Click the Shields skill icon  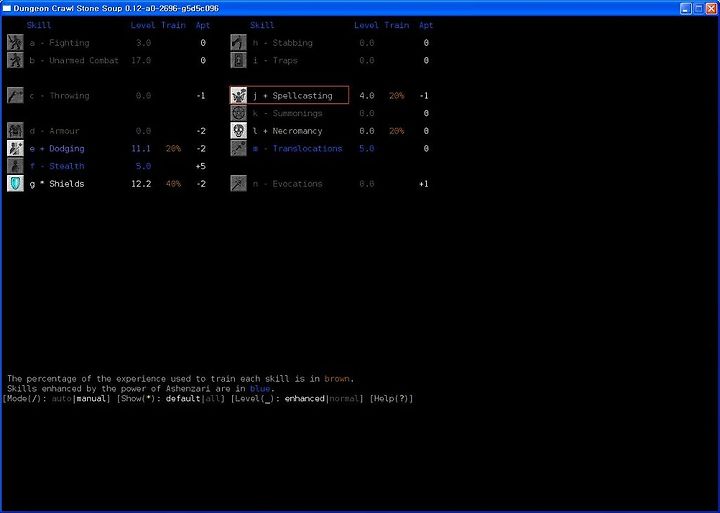click(15, 184)
